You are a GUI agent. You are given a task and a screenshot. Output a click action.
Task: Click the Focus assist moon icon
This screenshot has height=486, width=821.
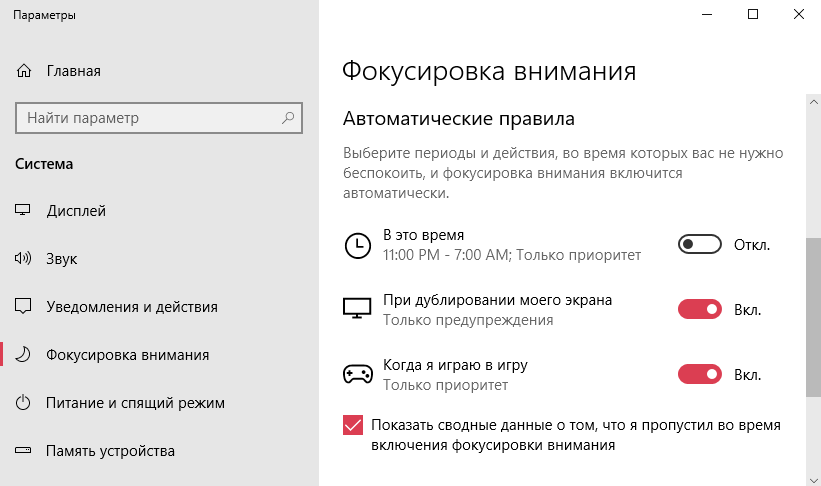click(x=23, y=355)
